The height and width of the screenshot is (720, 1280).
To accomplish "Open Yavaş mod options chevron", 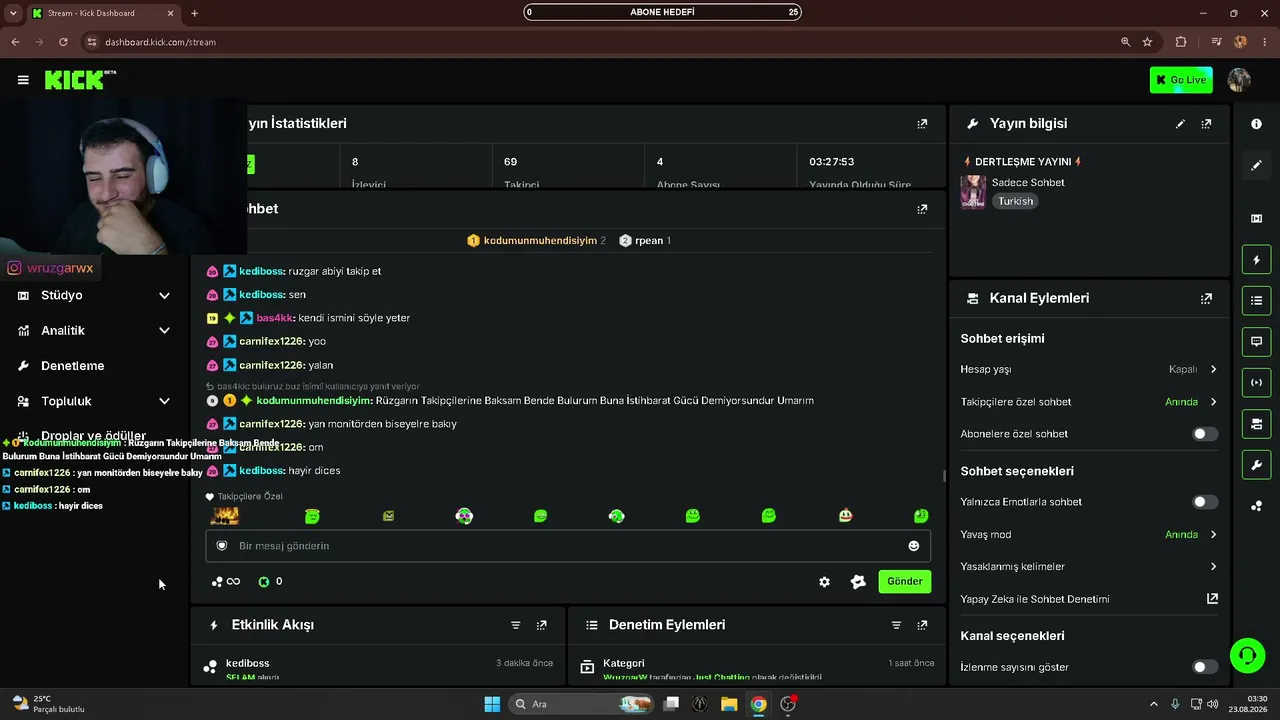I will coord(1213,535).
